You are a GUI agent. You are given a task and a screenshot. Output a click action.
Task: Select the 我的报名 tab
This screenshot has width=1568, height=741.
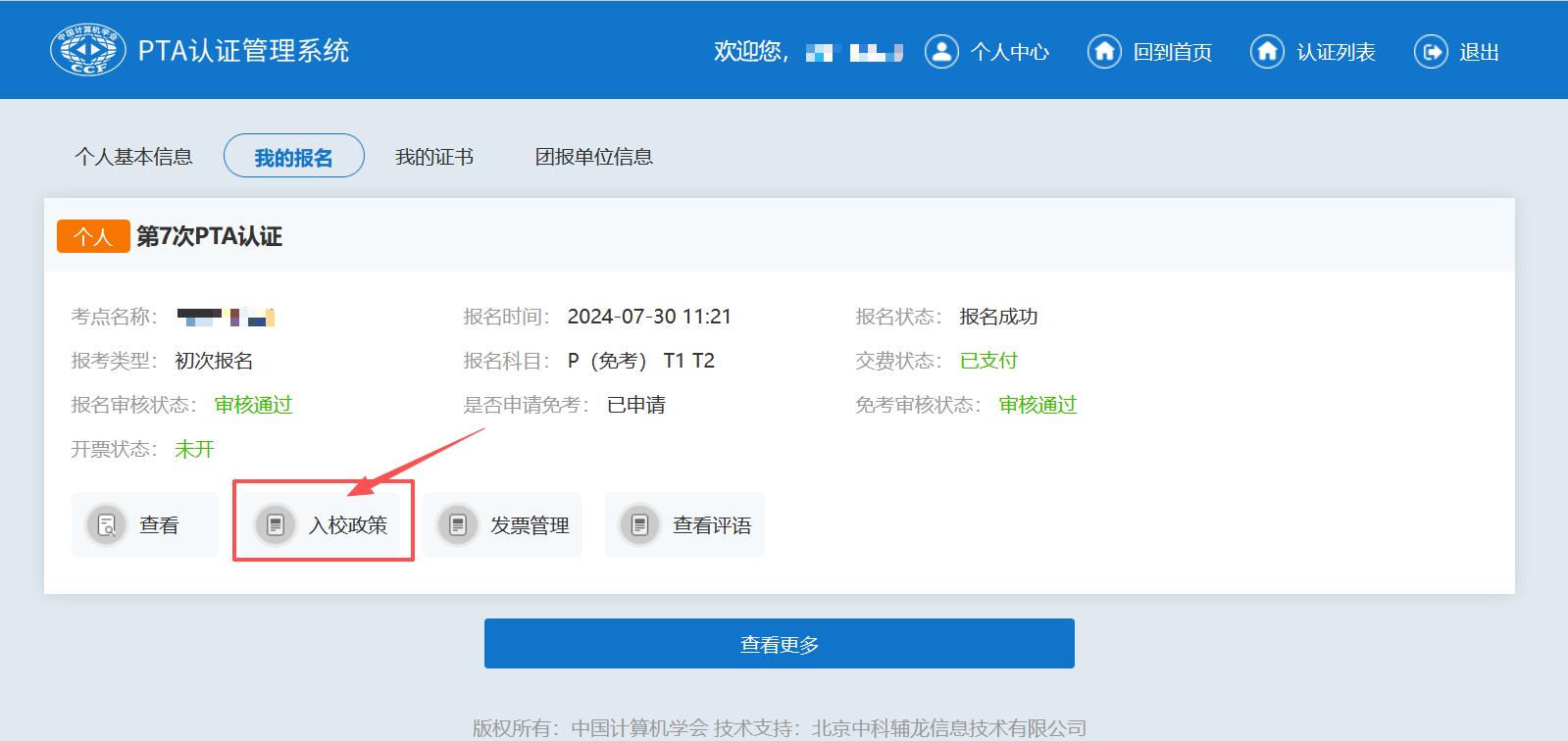(x=293, y=157)
